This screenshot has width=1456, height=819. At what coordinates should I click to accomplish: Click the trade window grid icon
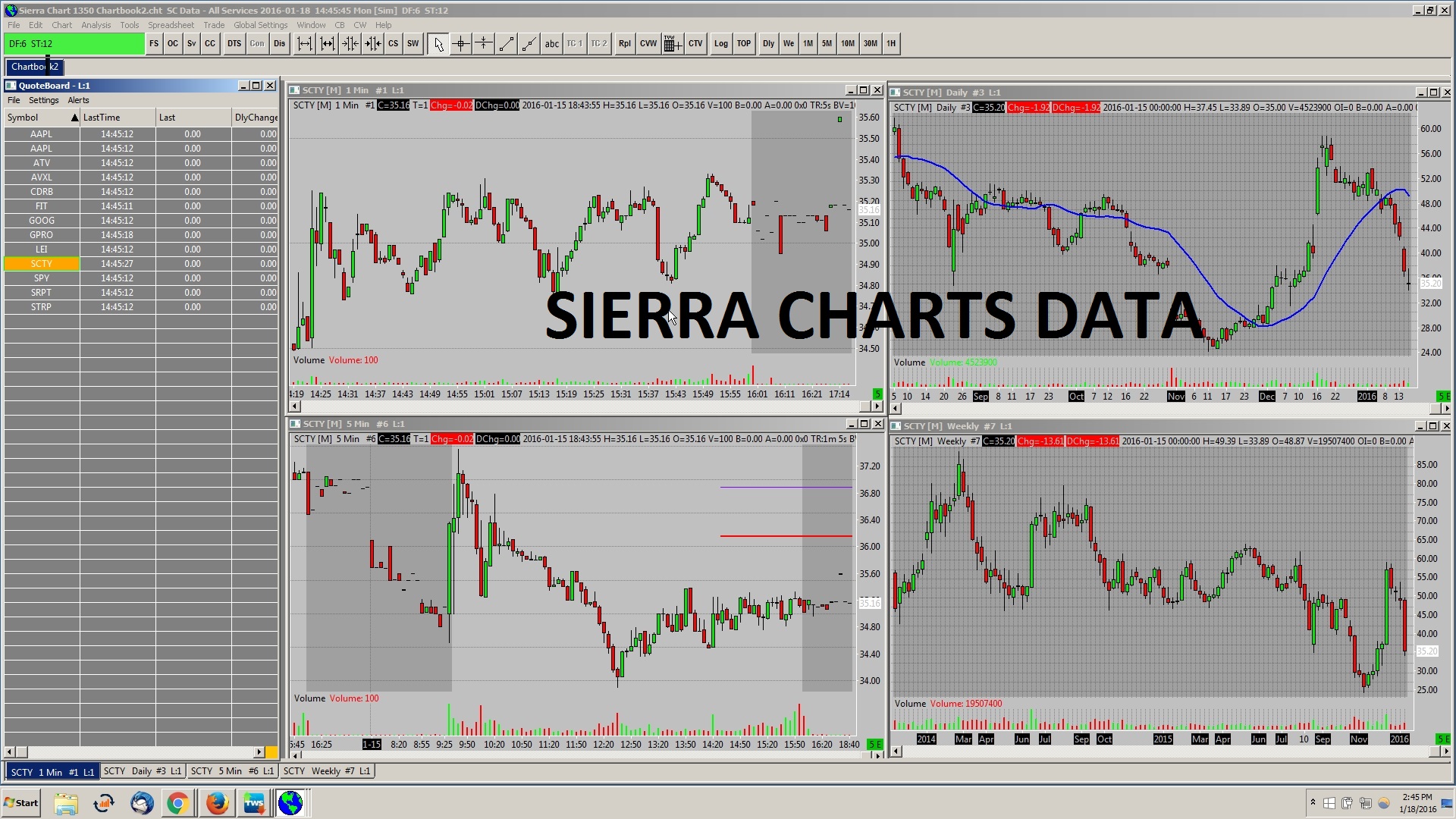671,44
